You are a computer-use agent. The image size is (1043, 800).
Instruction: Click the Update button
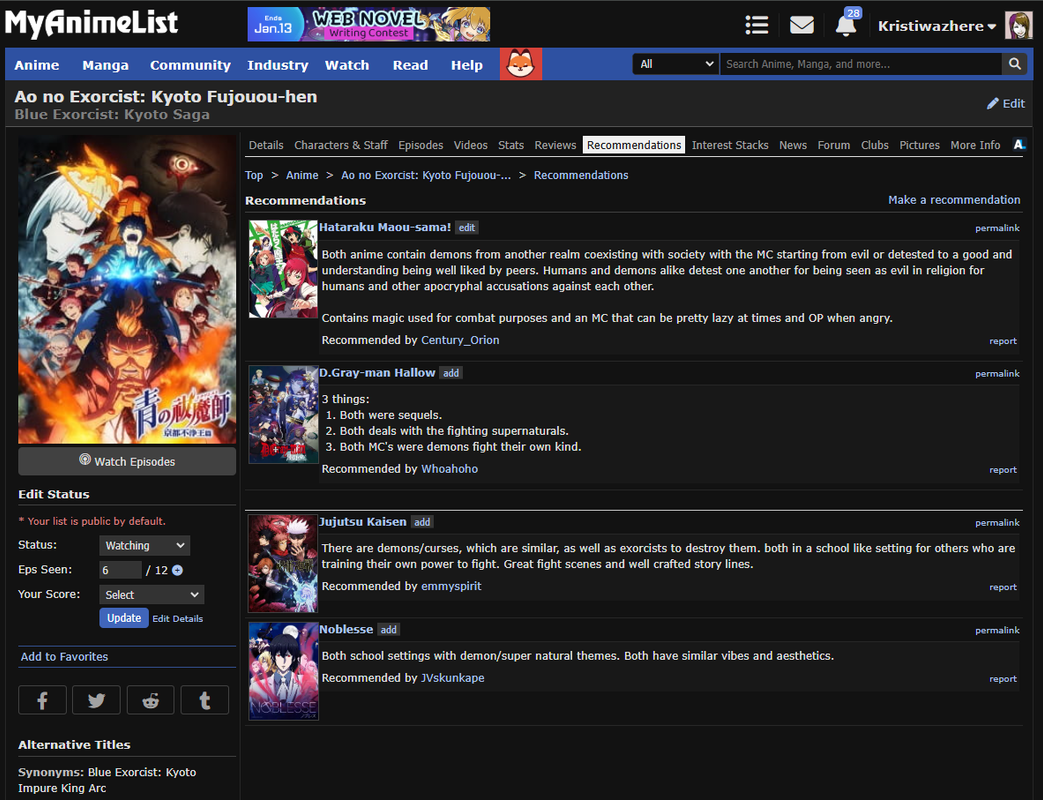coord(124,618)
